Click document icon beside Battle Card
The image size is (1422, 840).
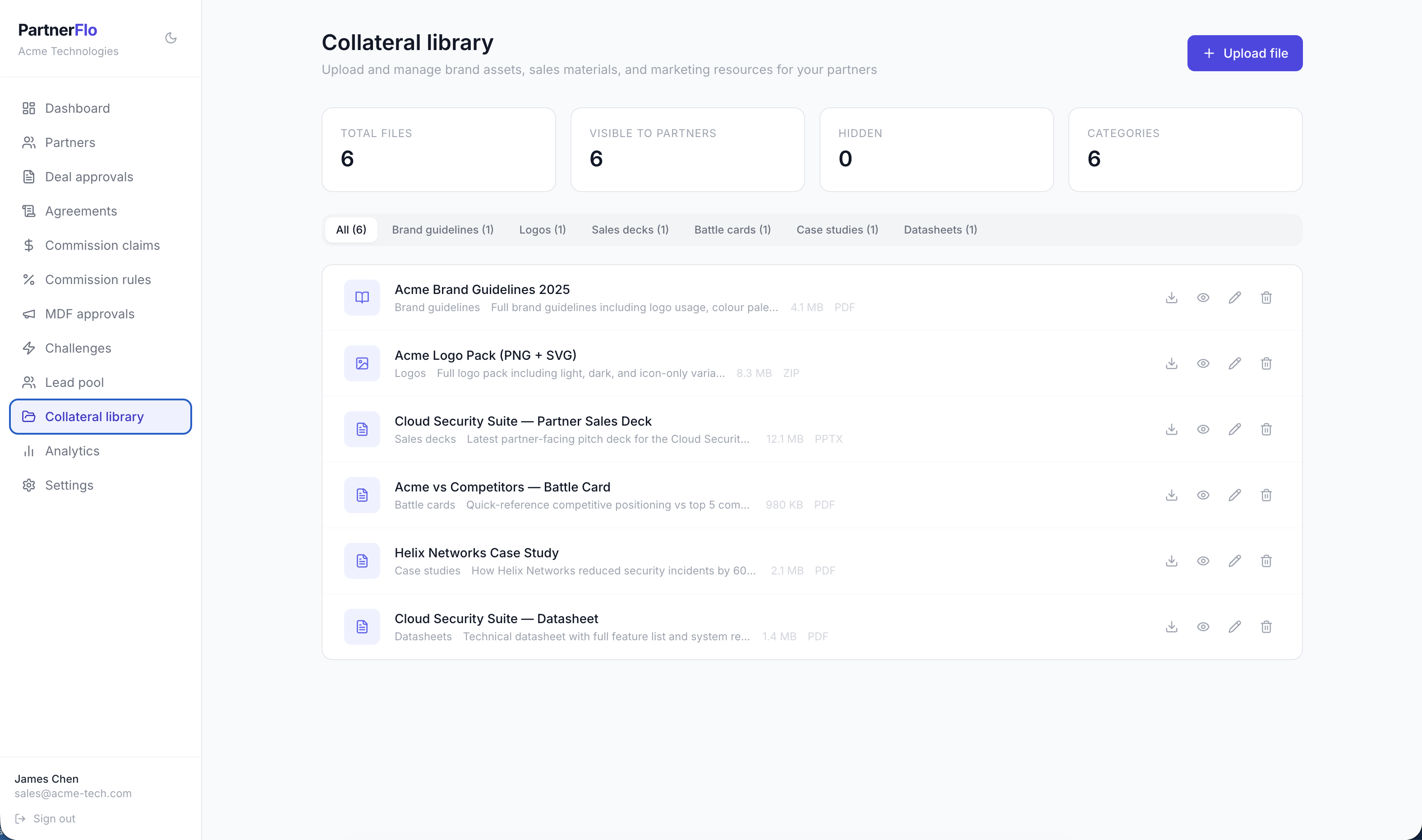point(362,495)
